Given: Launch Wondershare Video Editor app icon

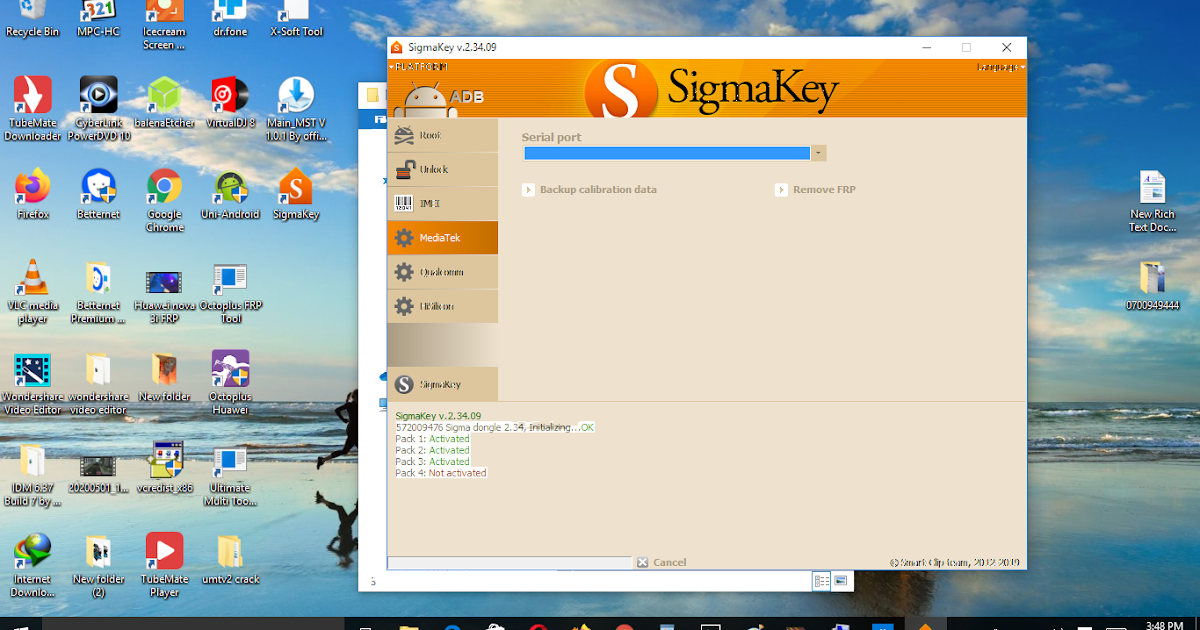Looking at the screenshot, I should 33,382.
